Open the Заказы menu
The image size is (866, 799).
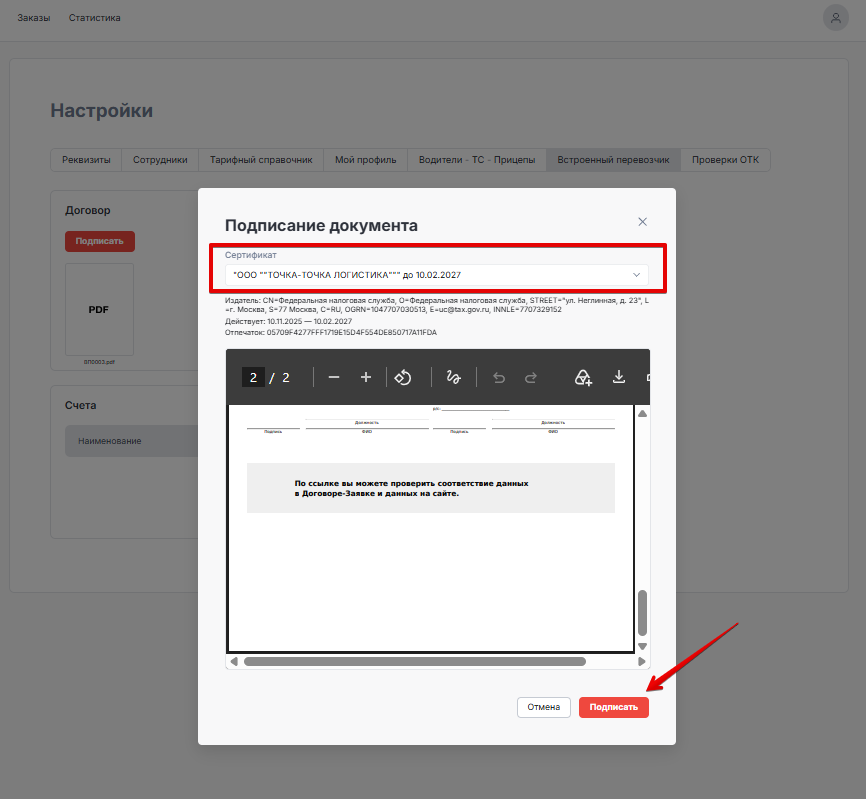pyautogui.click(x=34, y=18)
